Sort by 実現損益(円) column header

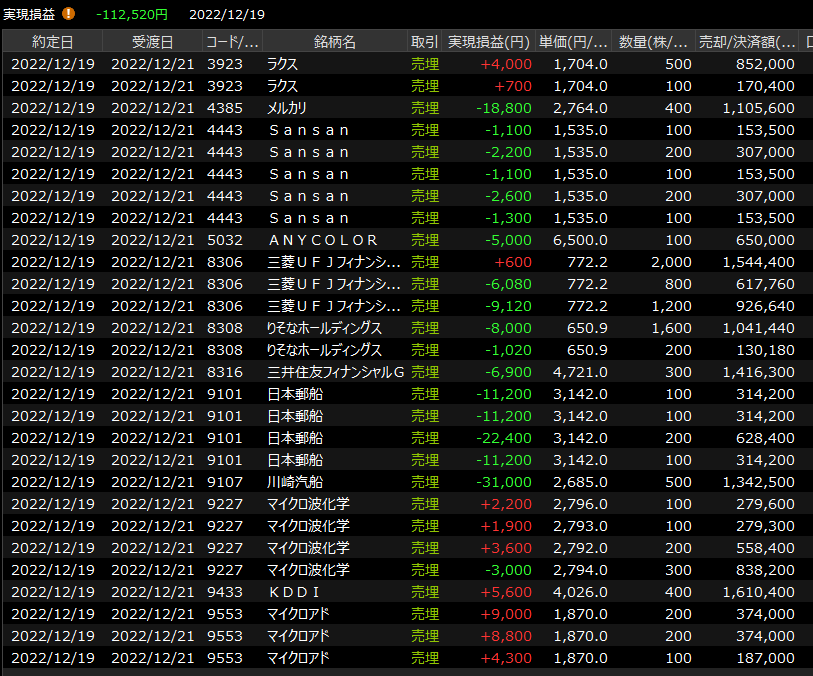(x=489, y=41)
